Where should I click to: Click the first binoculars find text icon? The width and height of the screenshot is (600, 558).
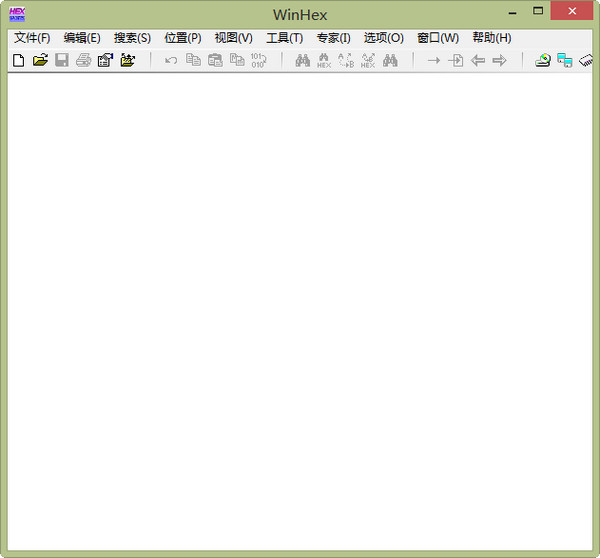pyautogui.click(x=303, y=60)
